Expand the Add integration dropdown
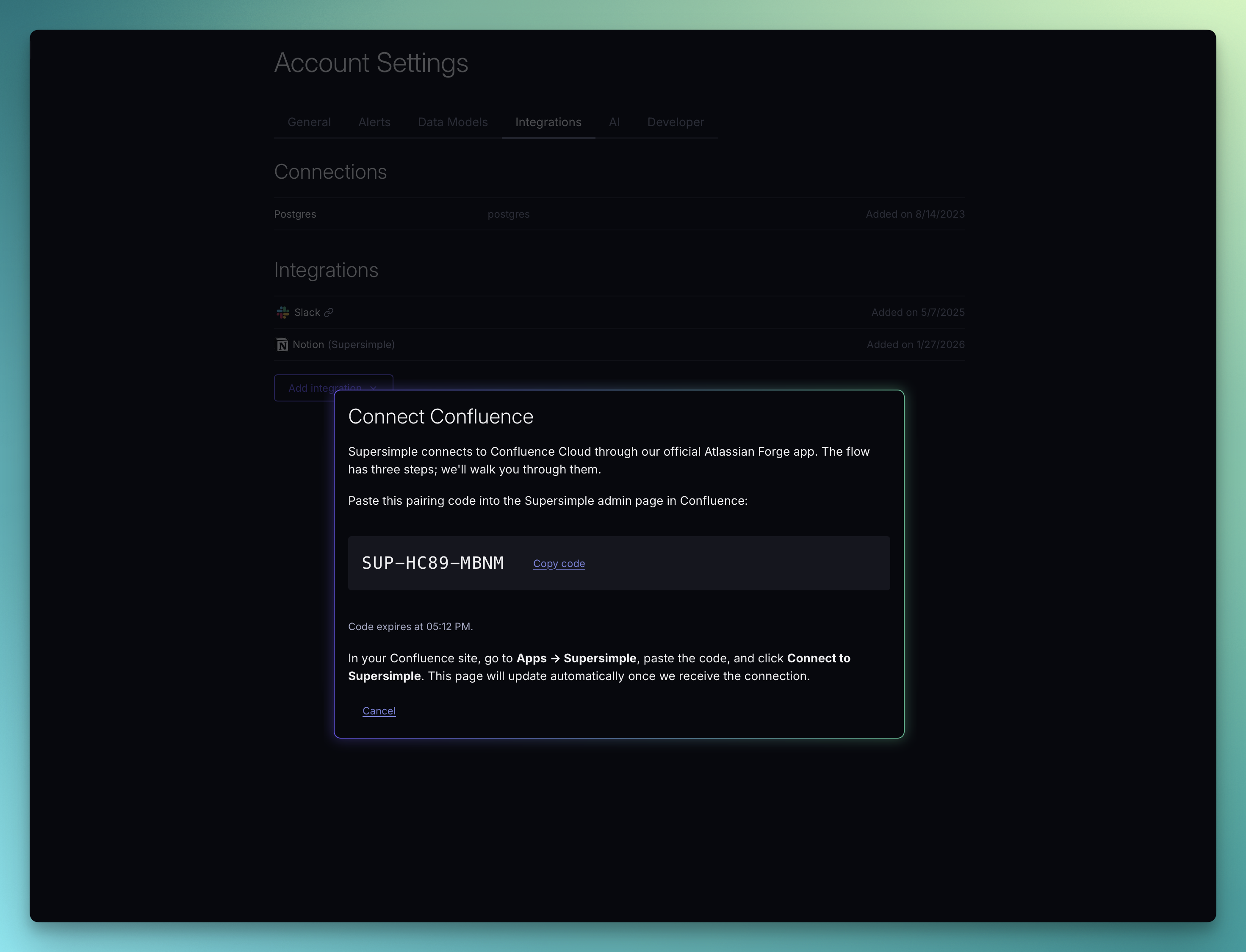The image size is (1246, 952). [x=333, y=387]
